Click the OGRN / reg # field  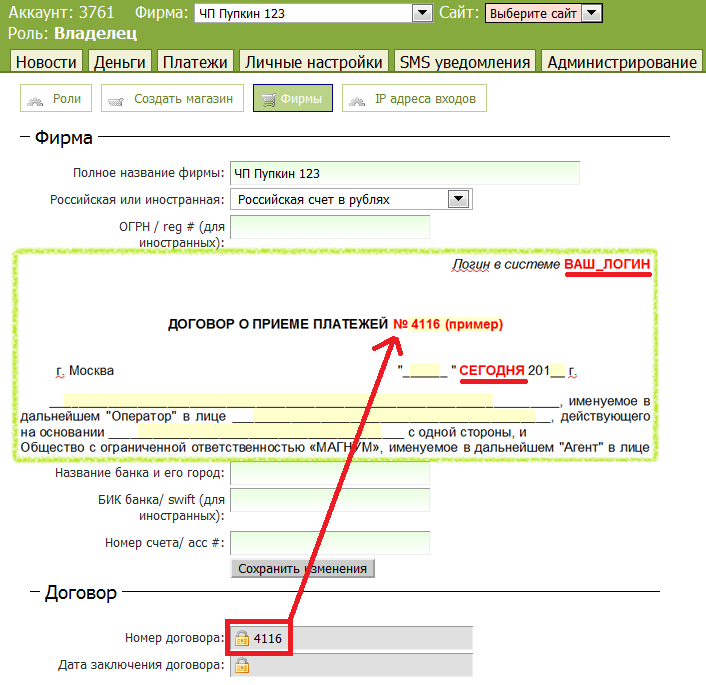[329, 227]
